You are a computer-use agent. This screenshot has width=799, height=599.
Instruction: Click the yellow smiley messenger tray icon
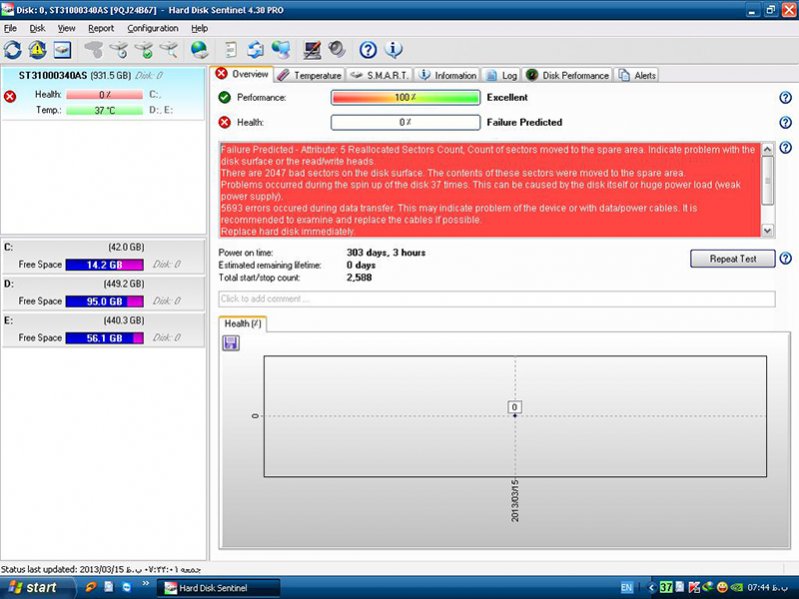click(722, 587)
